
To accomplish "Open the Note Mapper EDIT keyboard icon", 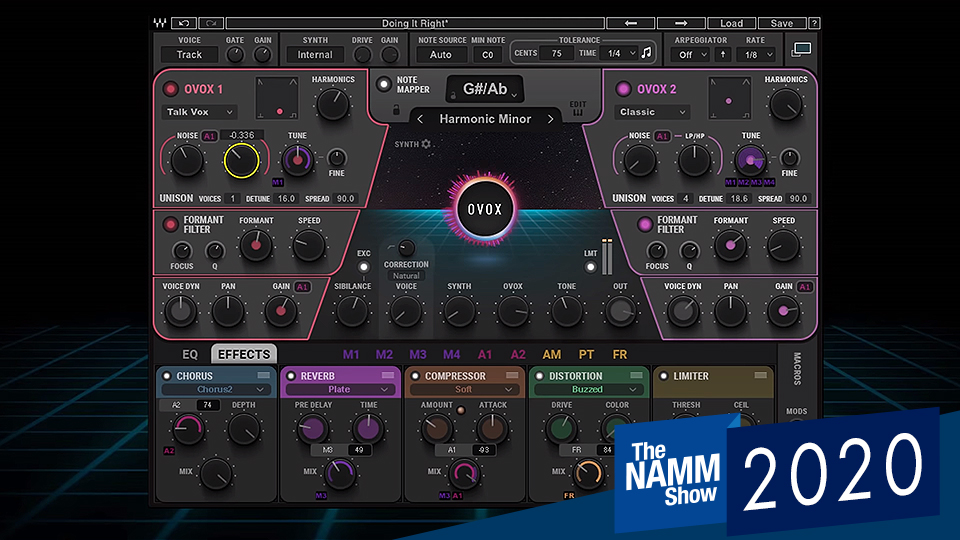I will 577,108.
